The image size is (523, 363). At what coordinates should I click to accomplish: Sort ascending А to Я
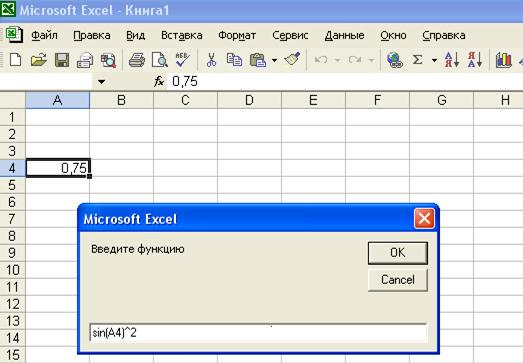pos(452,60)
